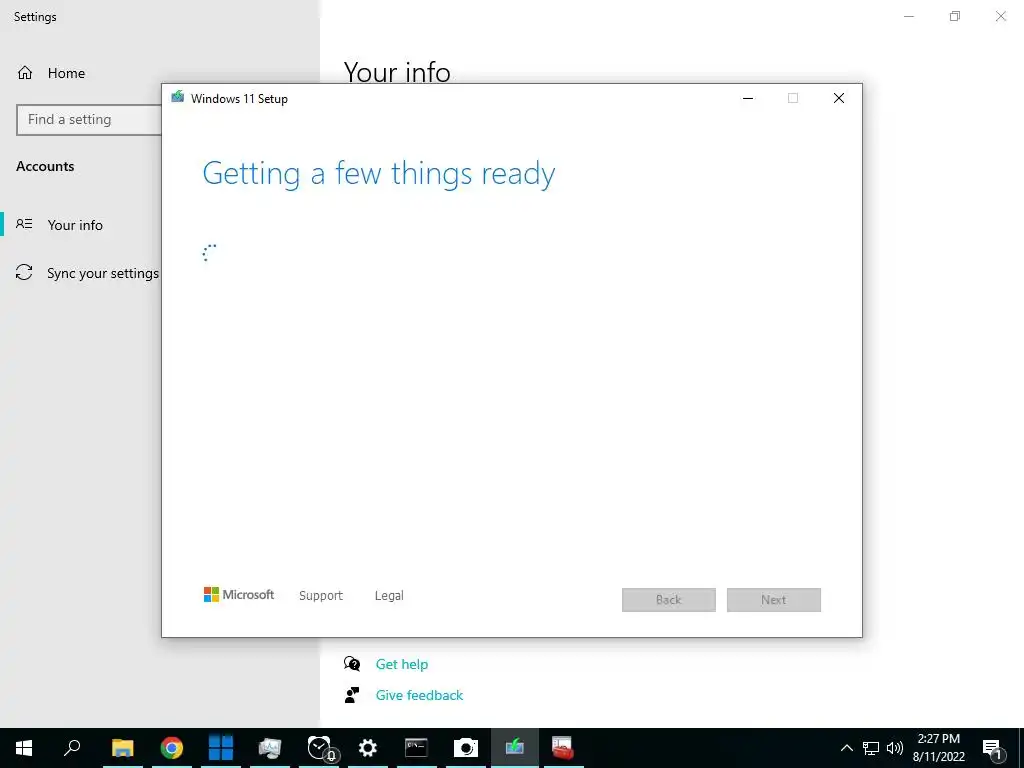This screenshot has width=1024, height=768.
Task: Close the Settings window
Action: [x=1000, y=16]
